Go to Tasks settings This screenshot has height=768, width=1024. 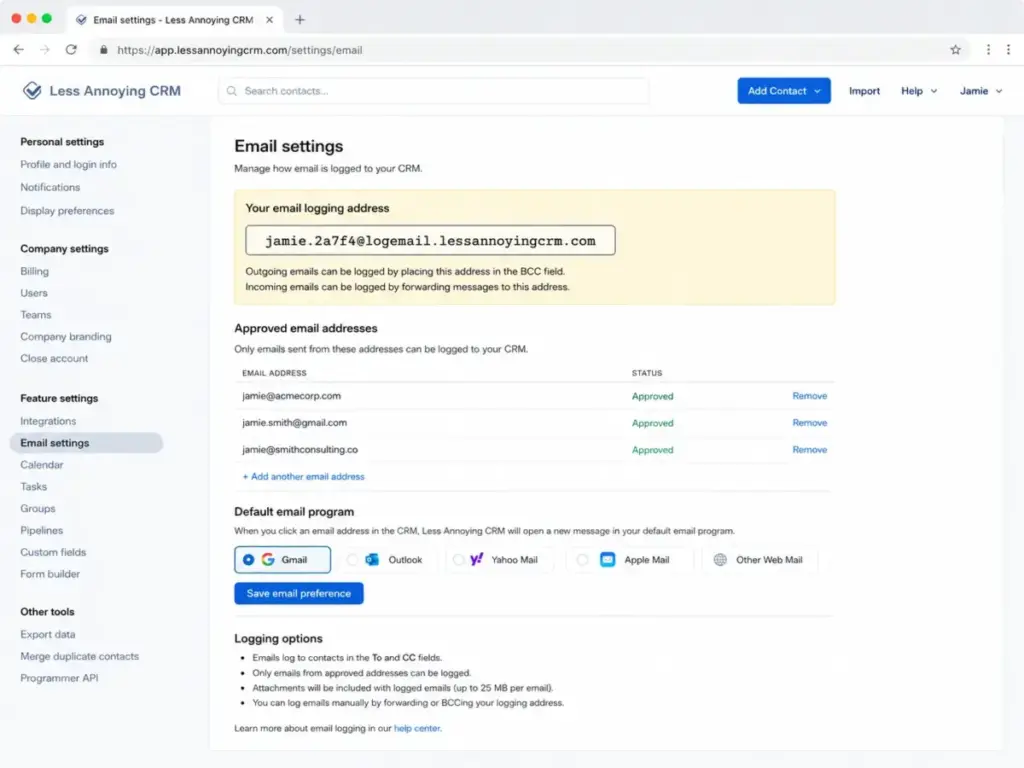tap(34, 487)
